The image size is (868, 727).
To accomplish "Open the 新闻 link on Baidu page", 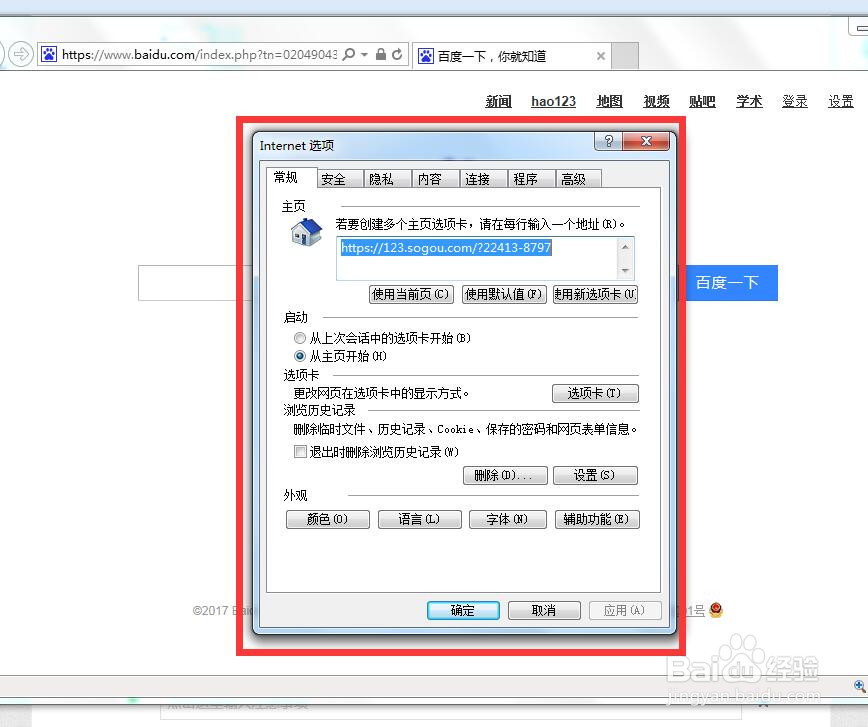I will pos(498,101).
